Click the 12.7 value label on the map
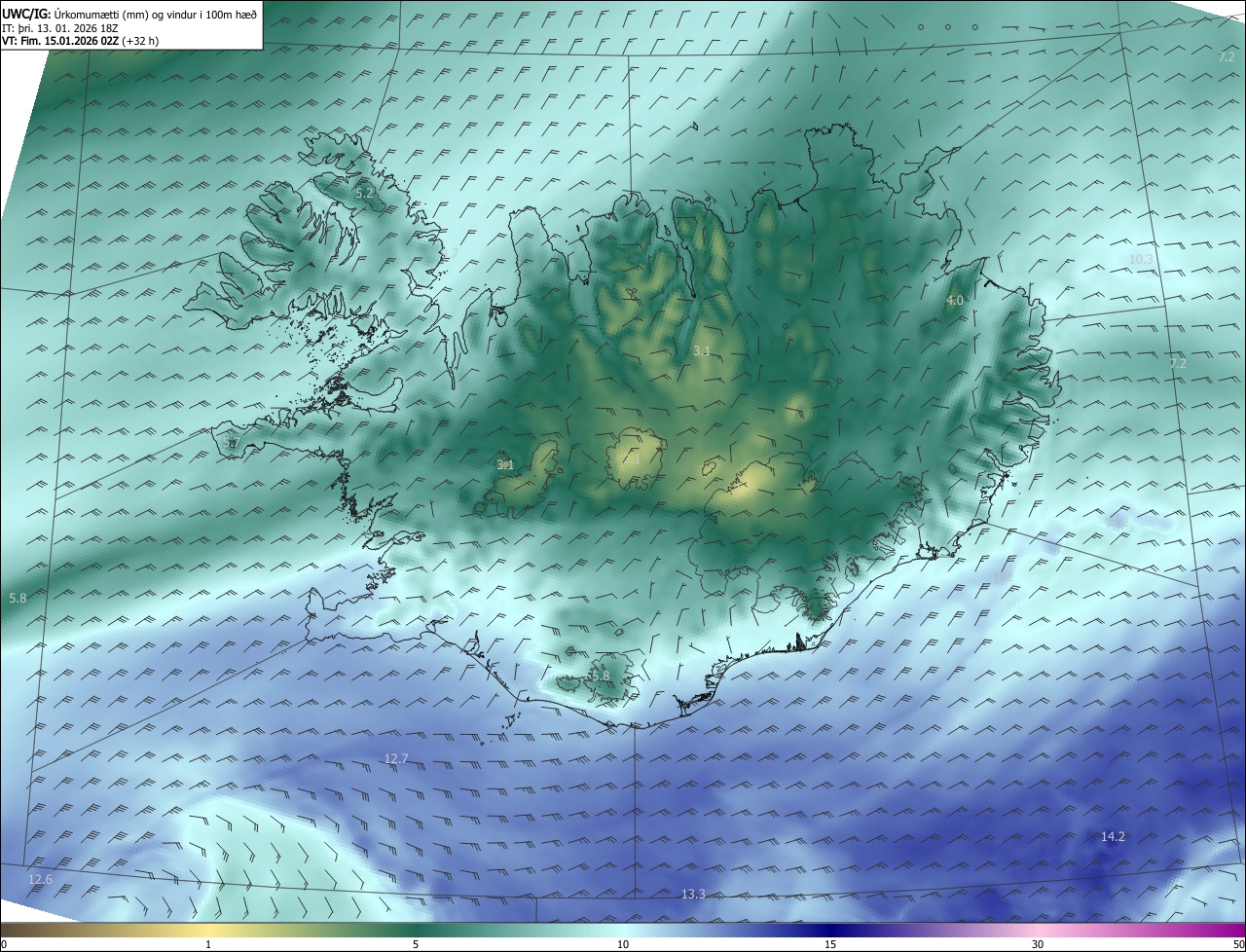The height and width of the screenshot is (952, 1246). pyautogui.click(x=396, y=758)
